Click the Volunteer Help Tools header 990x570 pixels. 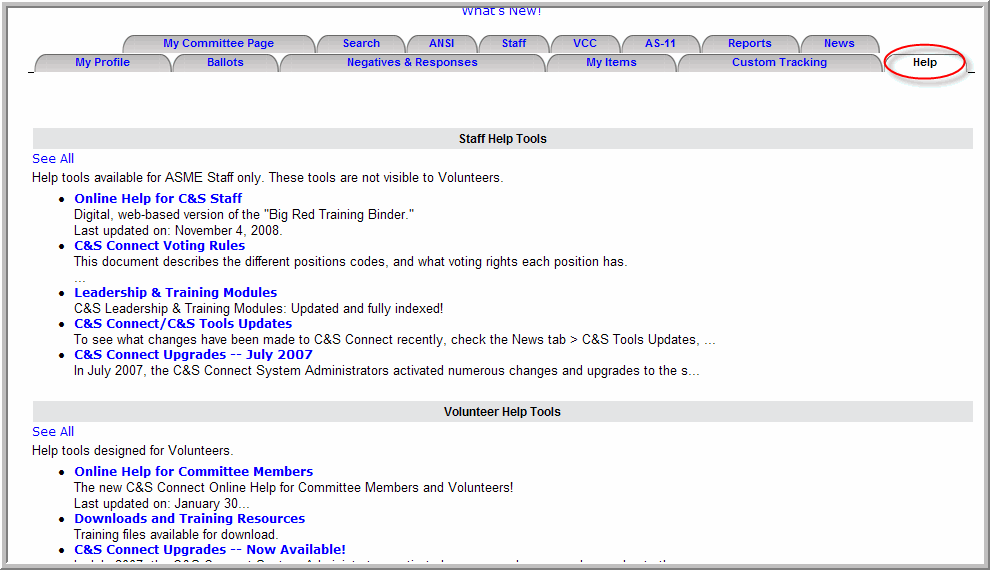(503, 412)
